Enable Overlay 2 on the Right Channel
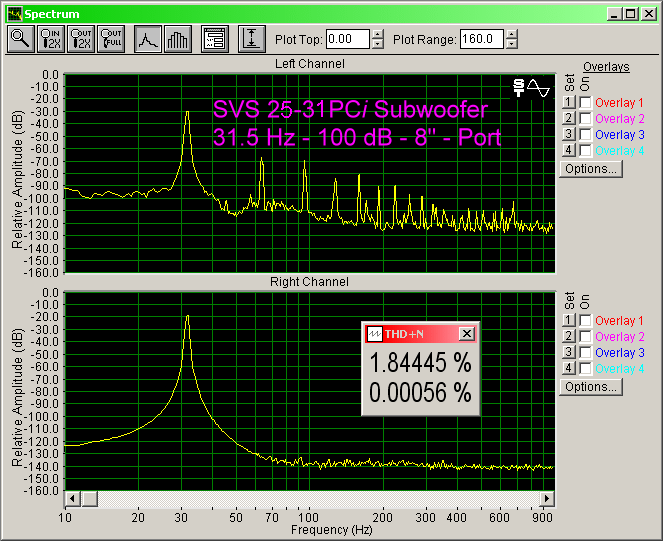The image size is (663, 541). pos(585,337)
